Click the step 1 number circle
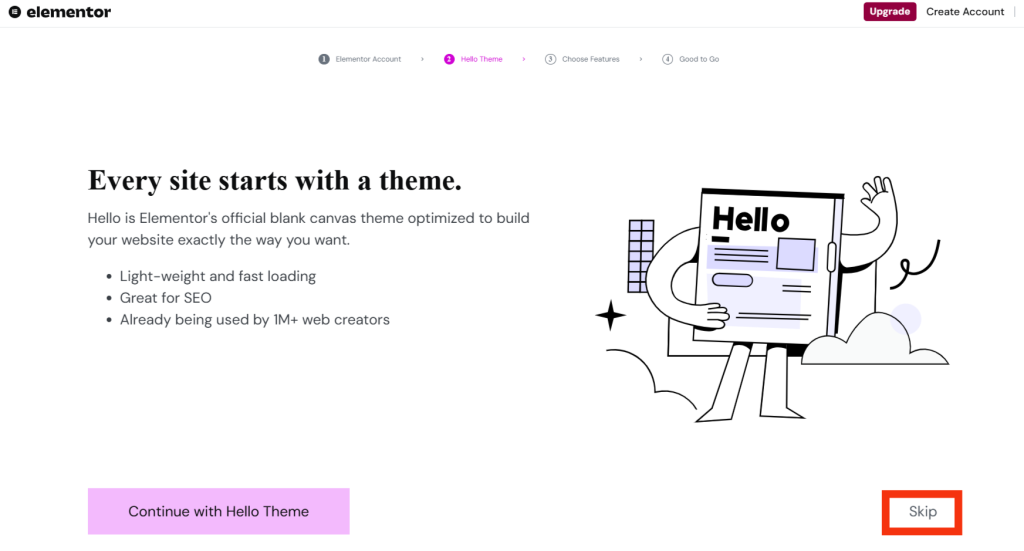Screen dimensions: 1024x551 coord(324,59)
